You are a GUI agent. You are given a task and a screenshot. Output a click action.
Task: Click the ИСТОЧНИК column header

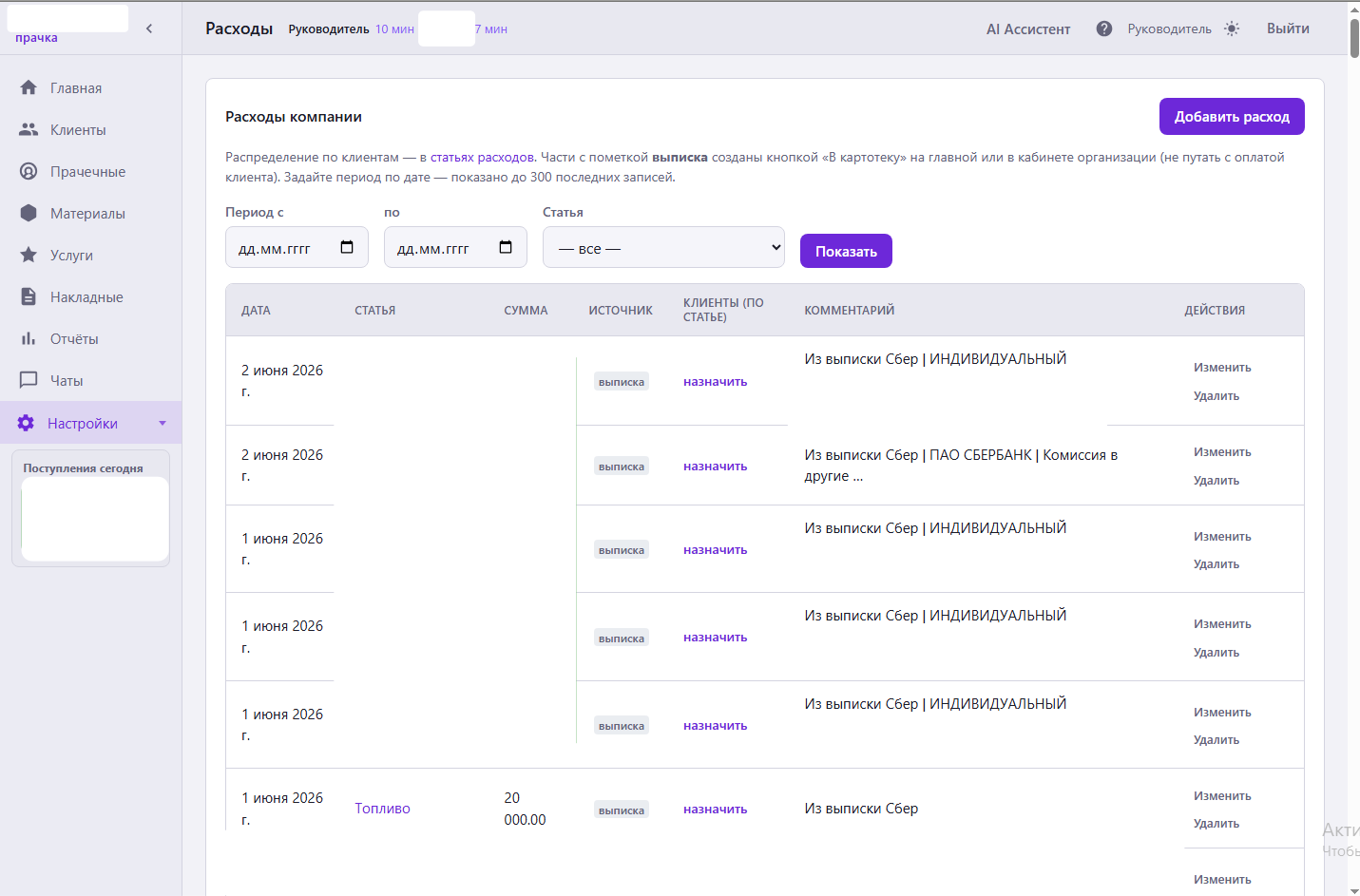621,311
